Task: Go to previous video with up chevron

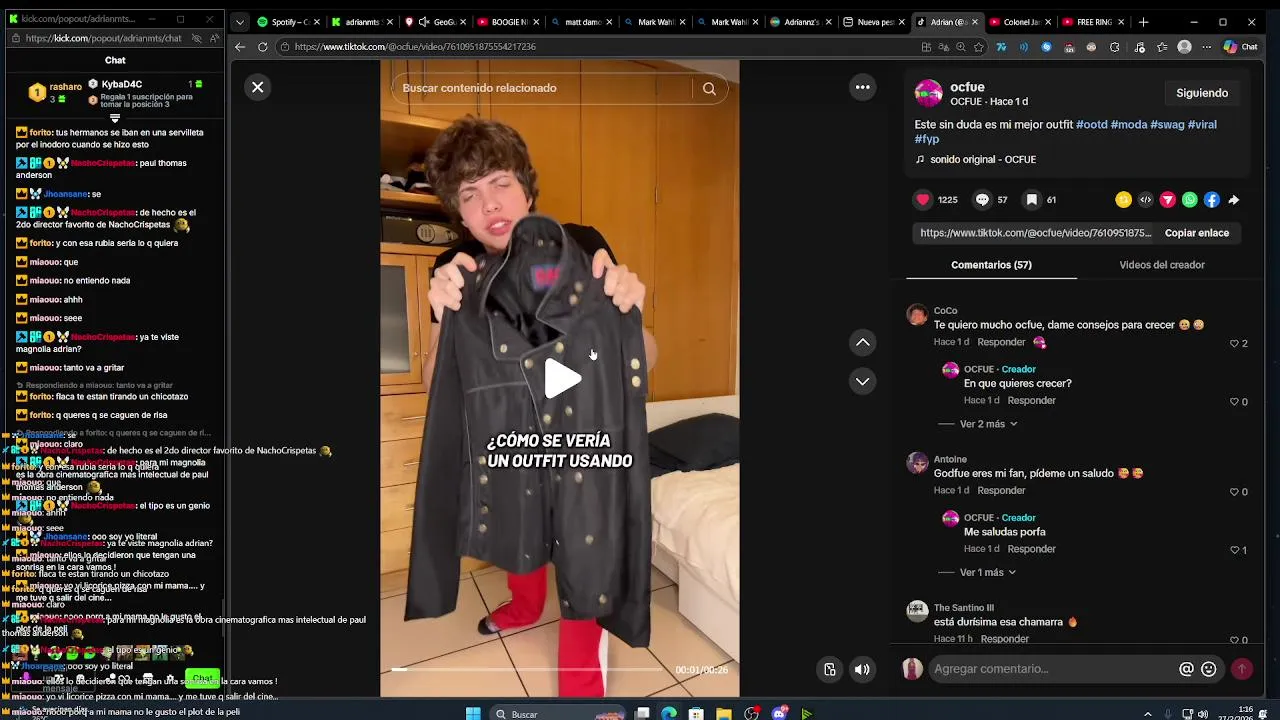Action: pos(862,343)
